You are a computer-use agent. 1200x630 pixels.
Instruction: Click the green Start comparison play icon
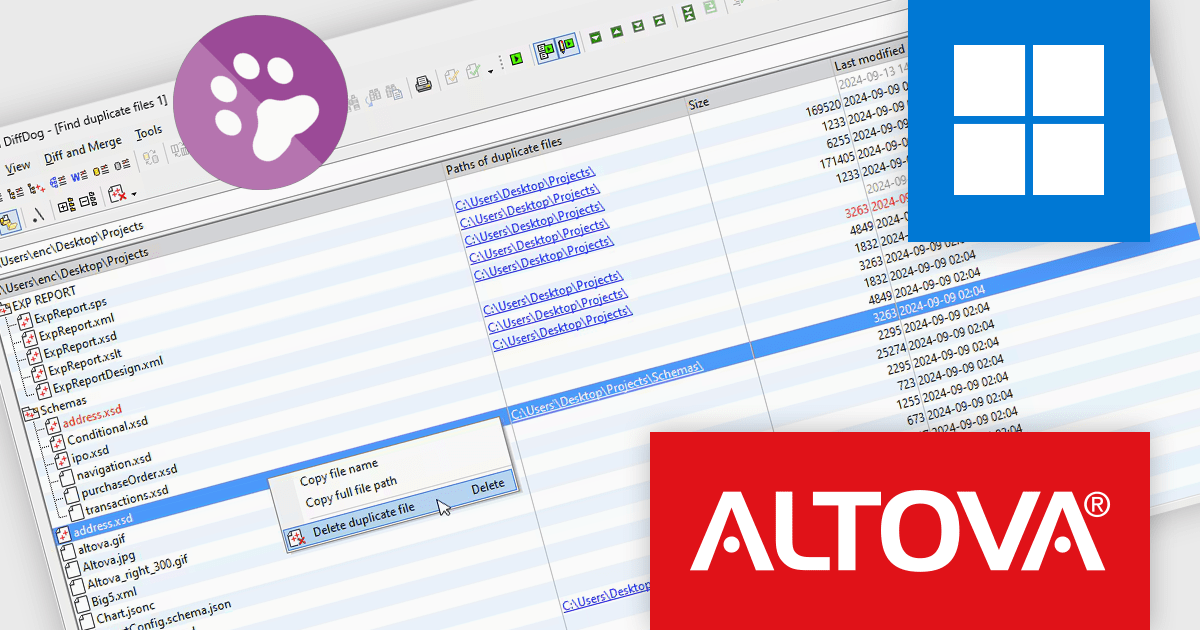coord(517,60)
